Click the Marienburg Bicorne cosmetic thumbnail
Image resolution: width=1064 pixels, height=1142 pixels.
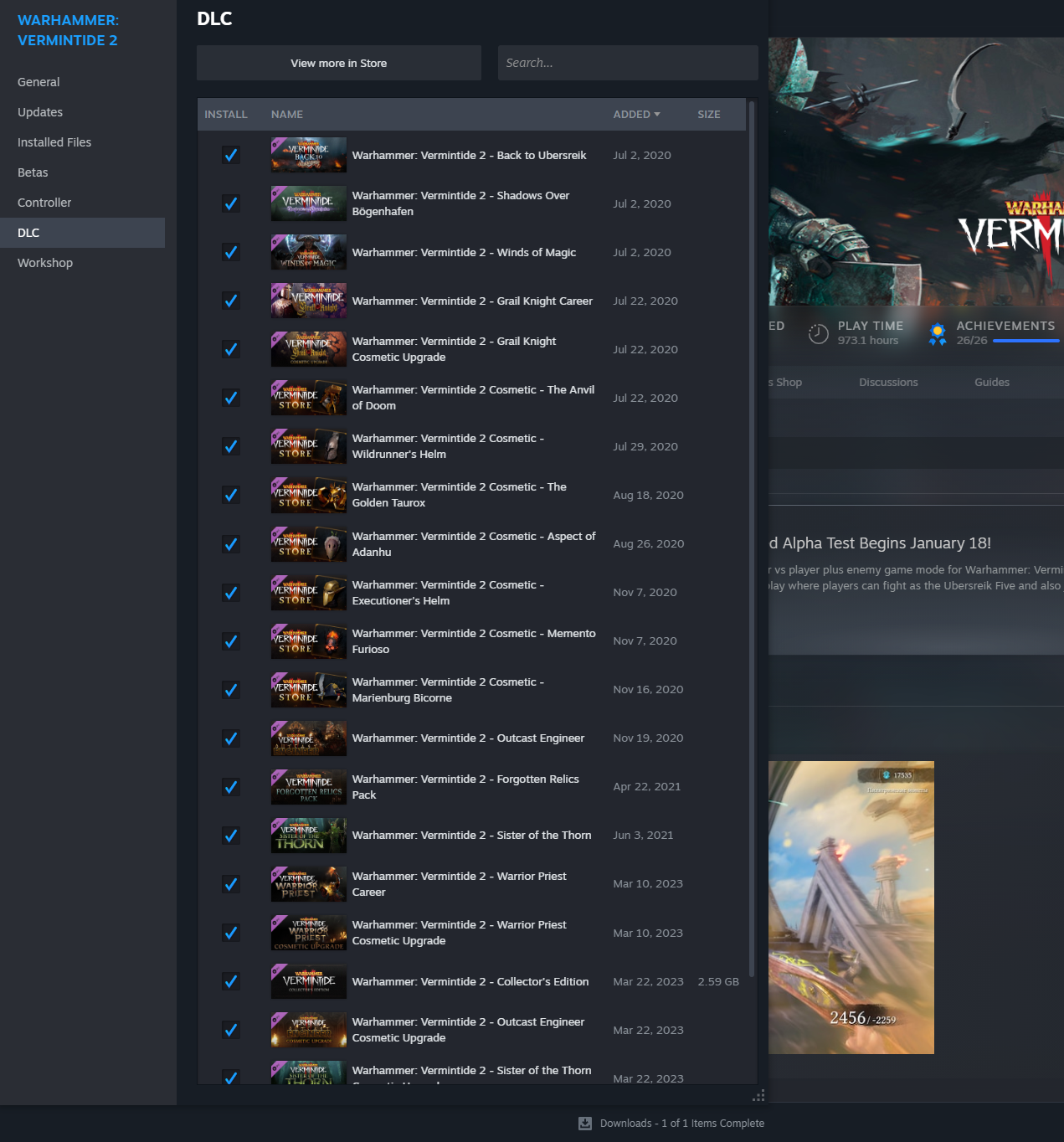[x=308, y=690]
